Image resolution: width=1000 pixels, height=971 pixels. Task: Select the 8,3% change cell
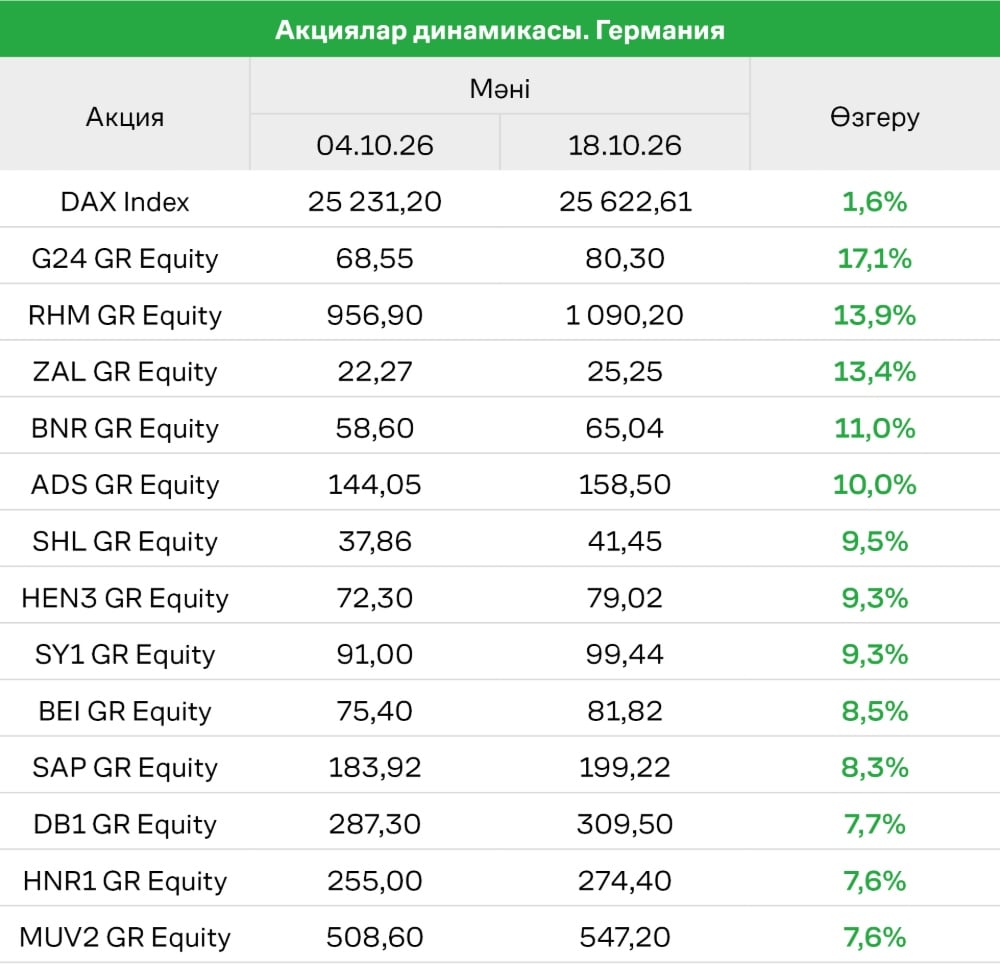[875, 768]
